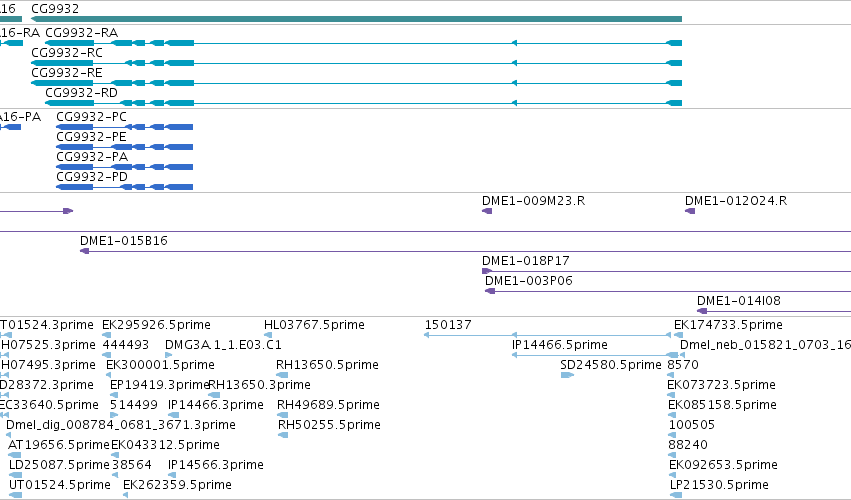This screenshot has width=851, height=500.
Task: Click the IP14566.3prime label
Action: [x=215, y=465]
